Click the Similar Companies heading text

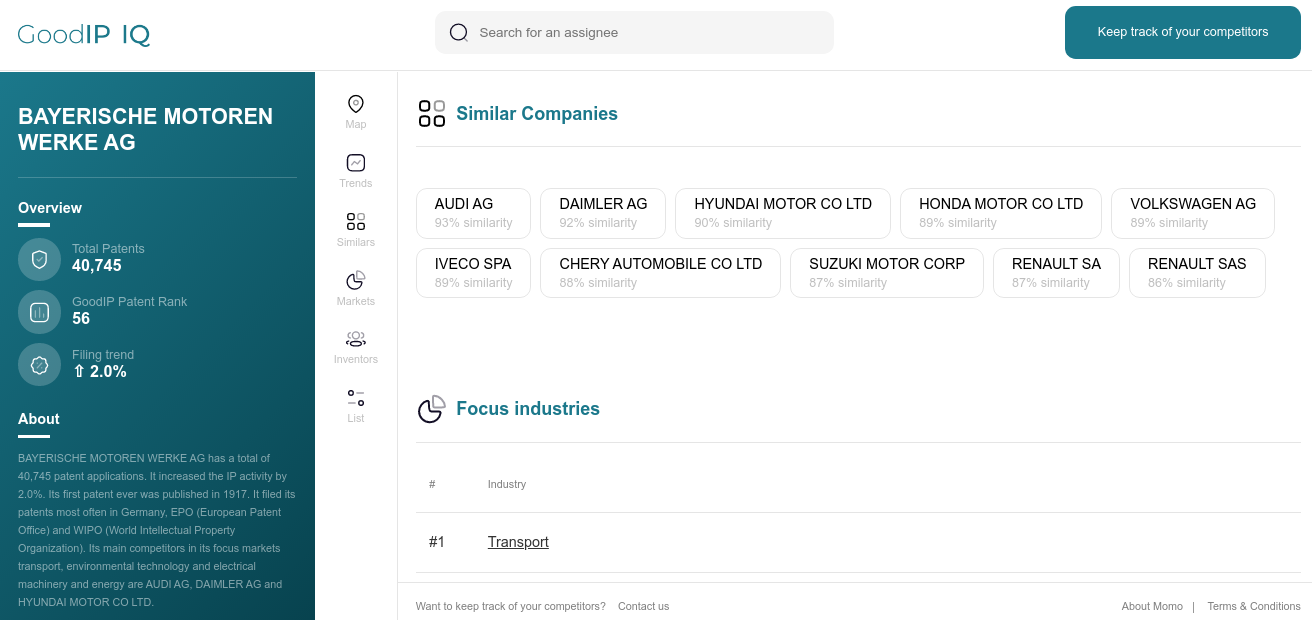pyautogui.click(x=537, y=114)
